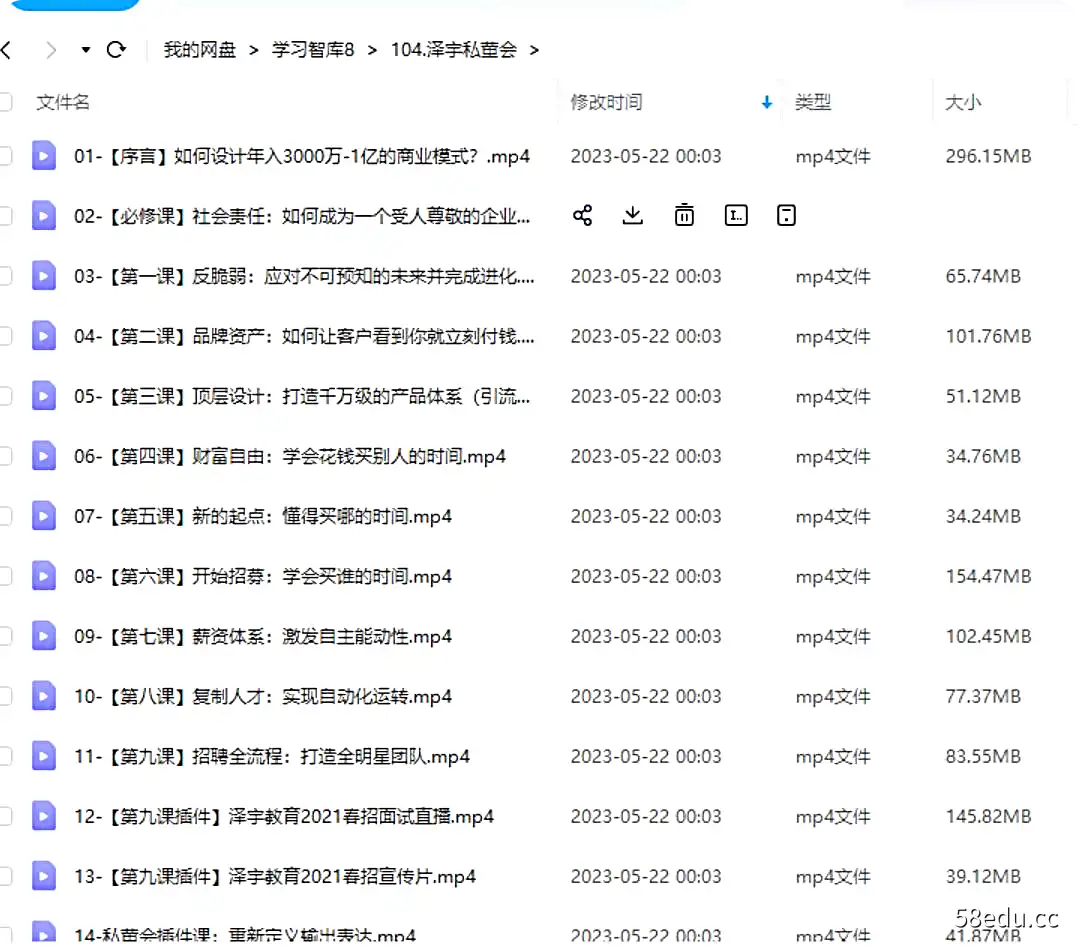The width and height of the screenshot is (1078, 947).
Task: Click the video thumbnail icon of file 01
Action: (43, 156)
